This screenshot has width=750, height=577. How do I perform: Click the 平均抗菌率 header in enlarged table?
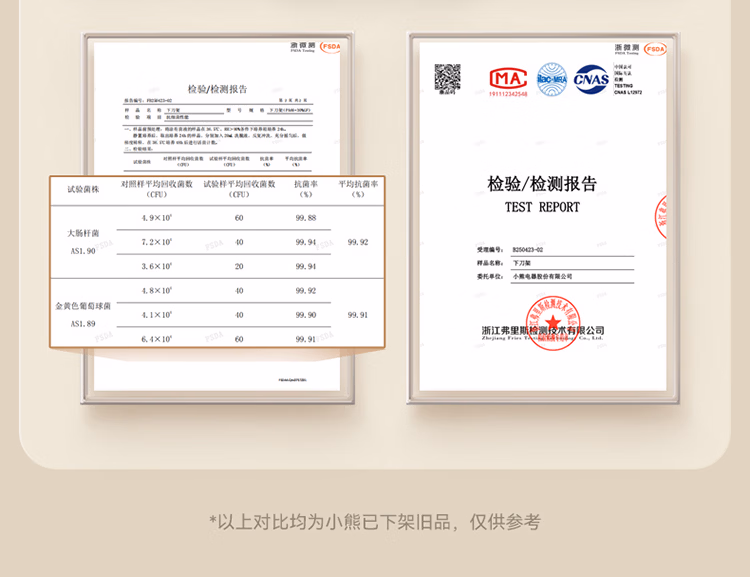358,189
